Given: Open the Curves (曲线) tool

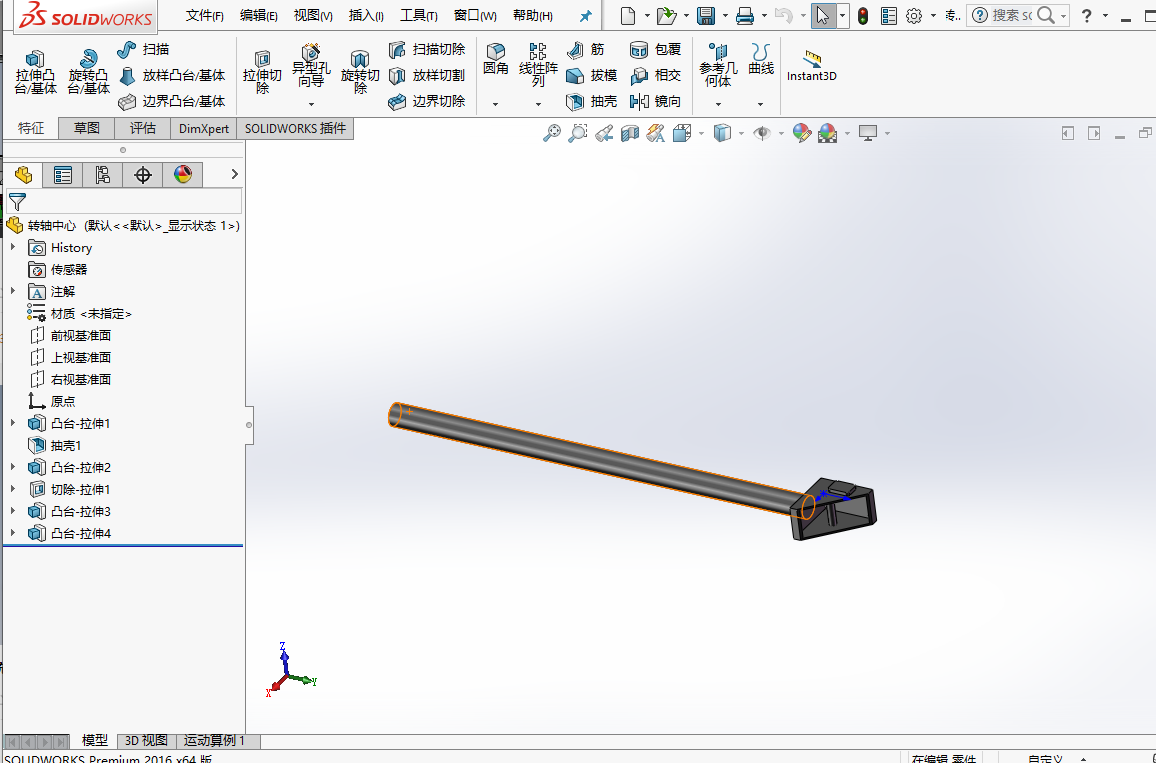Looking at the screenshot, I should 761,59.
